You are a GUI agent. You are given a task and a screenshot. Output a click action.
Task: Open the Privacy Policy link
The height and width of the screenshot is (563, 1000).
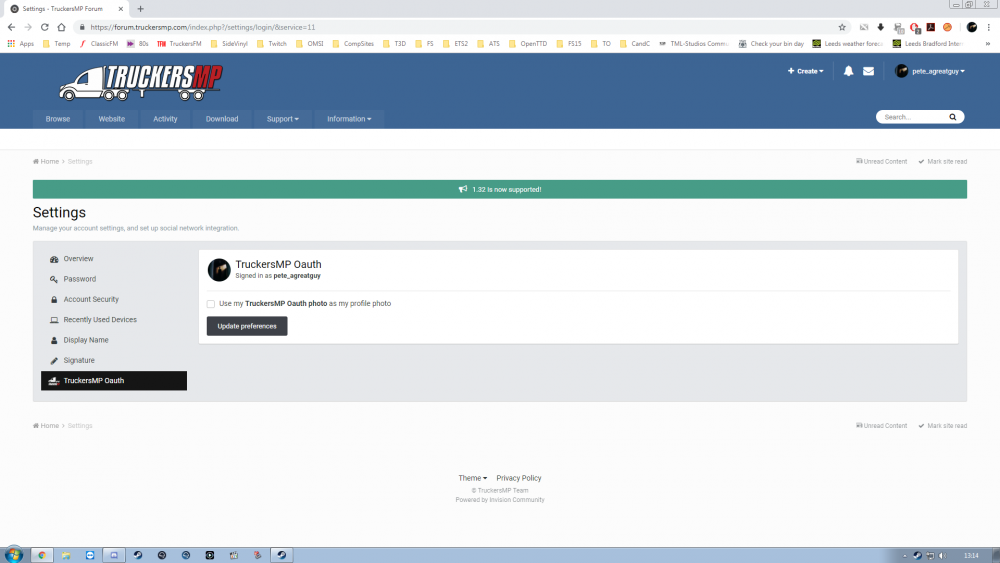pos(518,478)
